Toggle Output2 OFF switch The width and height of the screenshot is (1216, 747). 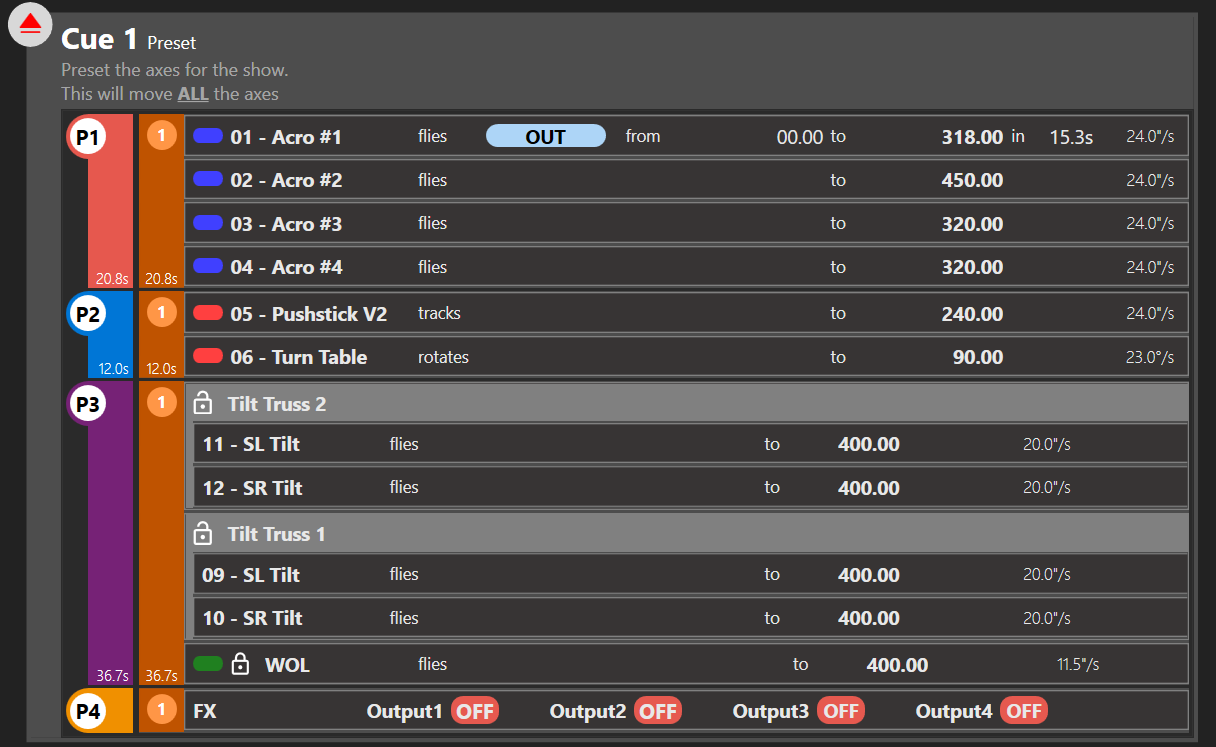coord(658,711)
